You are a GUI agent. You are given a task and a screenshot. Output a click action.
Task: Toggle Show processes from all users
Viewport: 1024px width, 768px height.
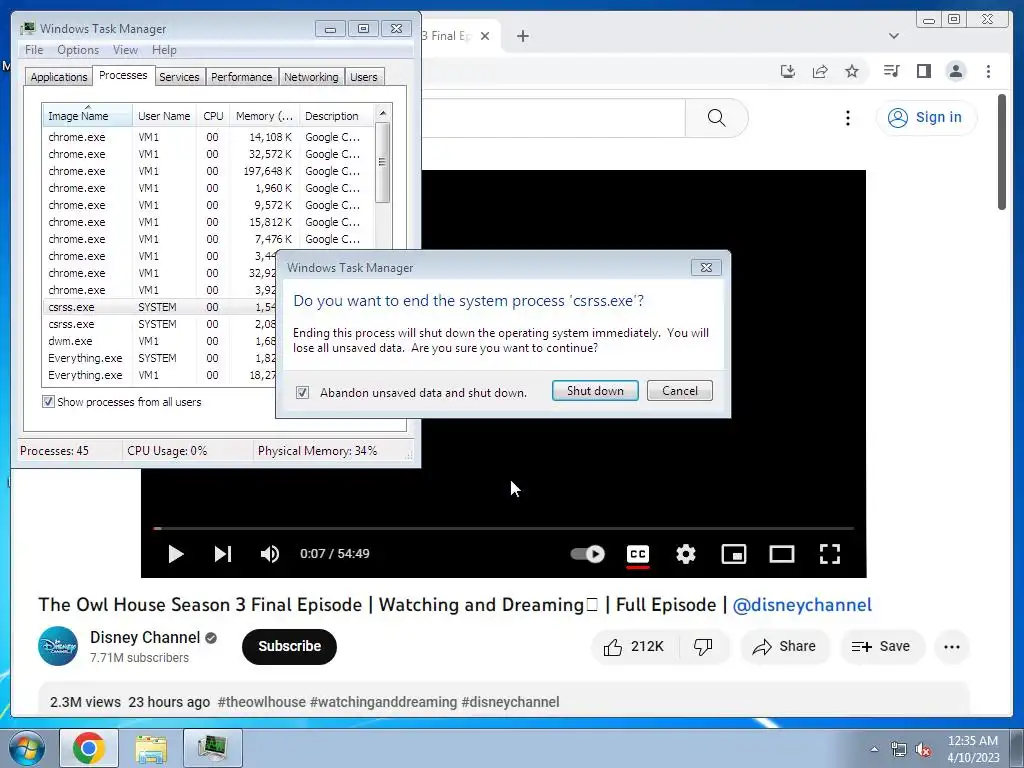click(48, 402)
